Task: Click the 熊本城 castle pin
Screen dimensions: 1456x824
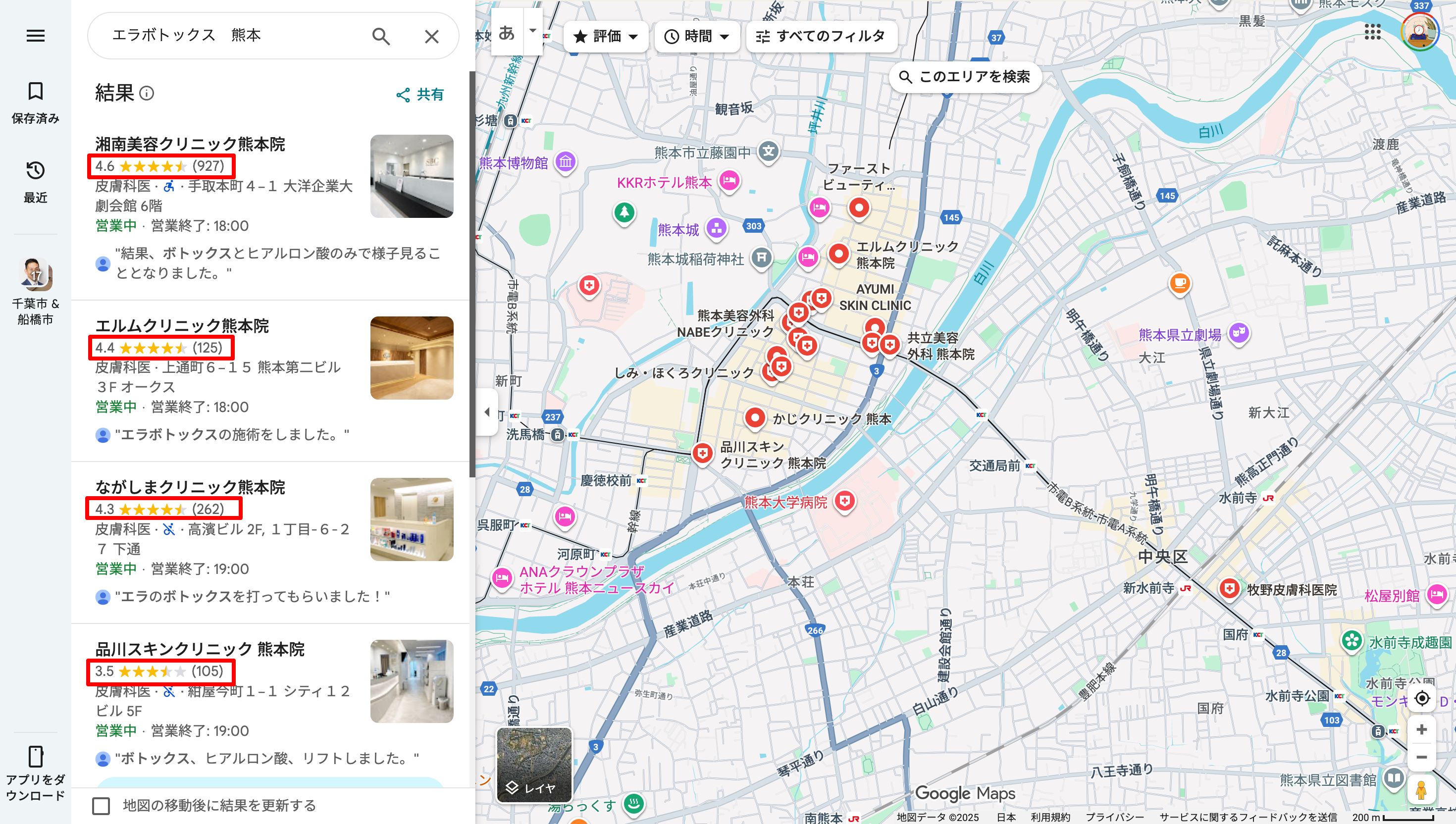Action: (717, 228)
